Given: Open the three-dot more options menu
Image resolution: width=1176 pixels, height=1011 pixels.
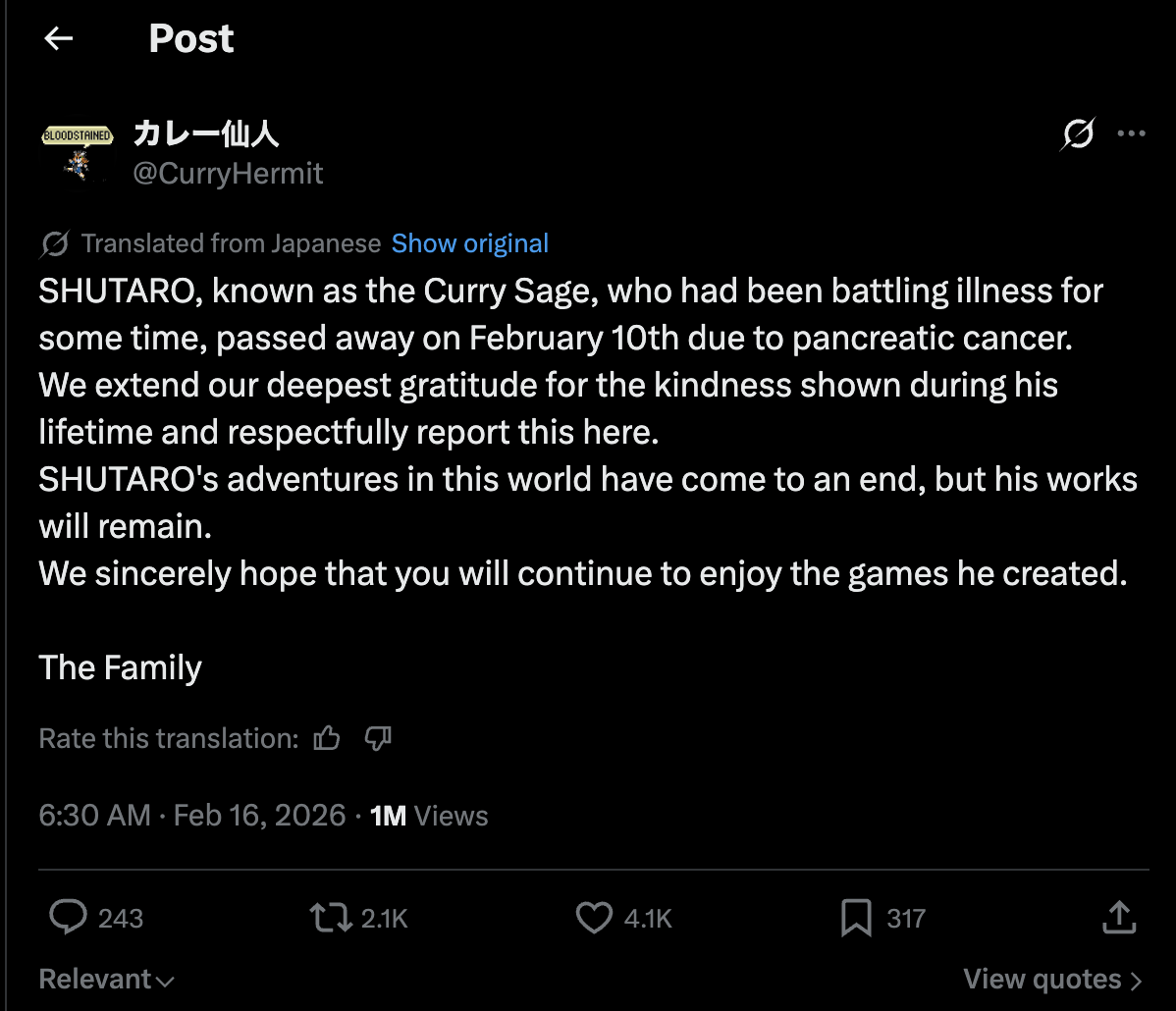Looking at the screenshot, I should click(1132, 134).
